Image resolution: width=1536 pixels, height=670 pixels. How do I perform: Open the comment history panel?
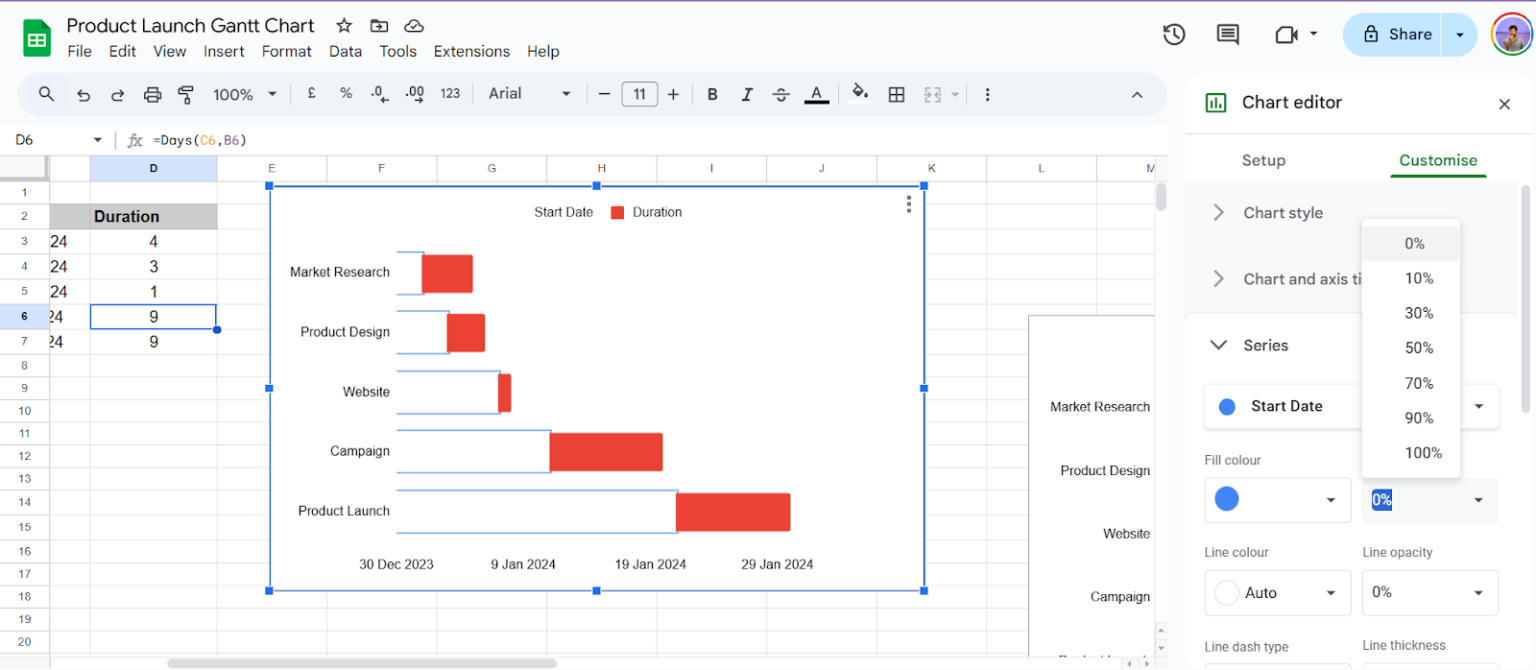[x=1226, y=34]
